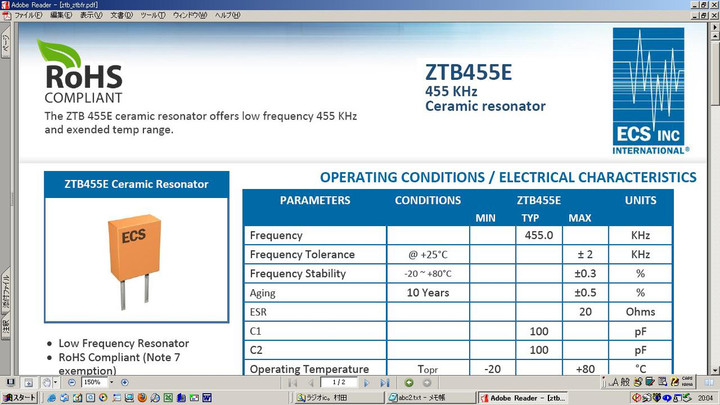This screenshot has width=720, height=405.
Task: Click the vertical scrollbar on the right
Action: click(x=715, y=200)
